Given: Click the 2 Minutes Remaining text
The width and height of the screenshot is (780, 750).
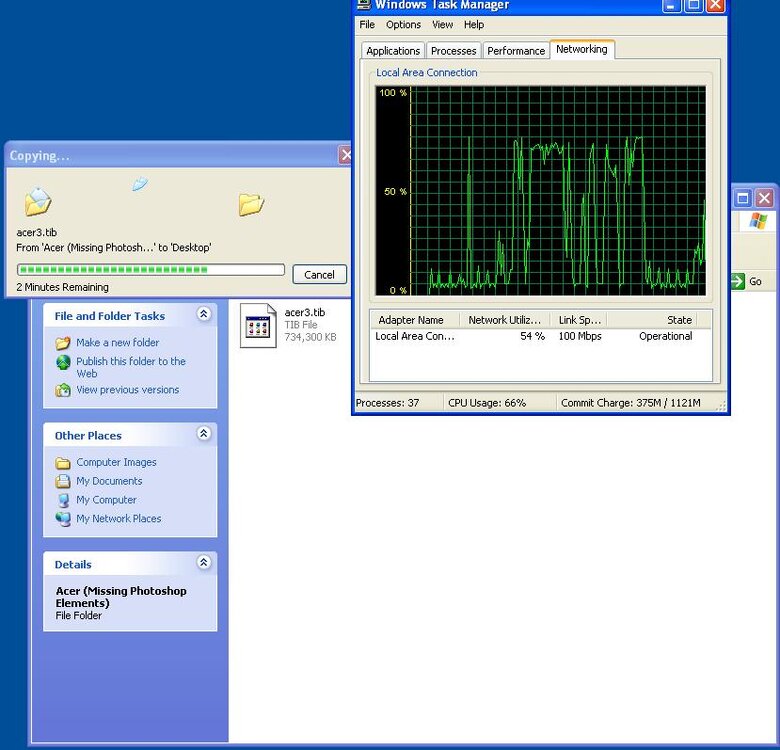Looking at the screenshot, I should 62,287.
